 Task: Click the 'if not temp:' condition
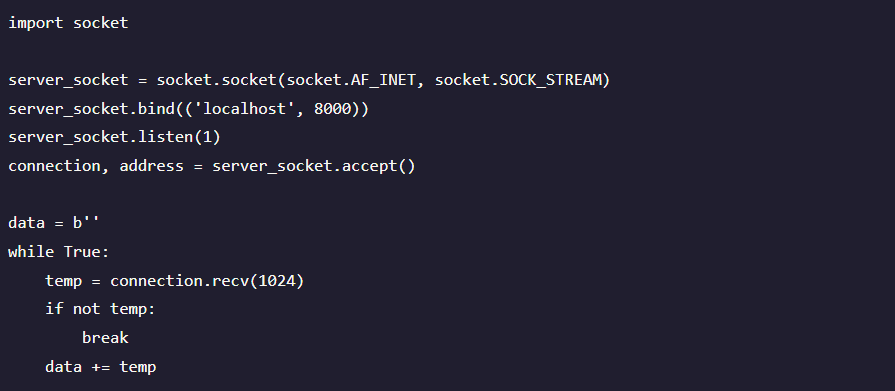pos(100,309)
